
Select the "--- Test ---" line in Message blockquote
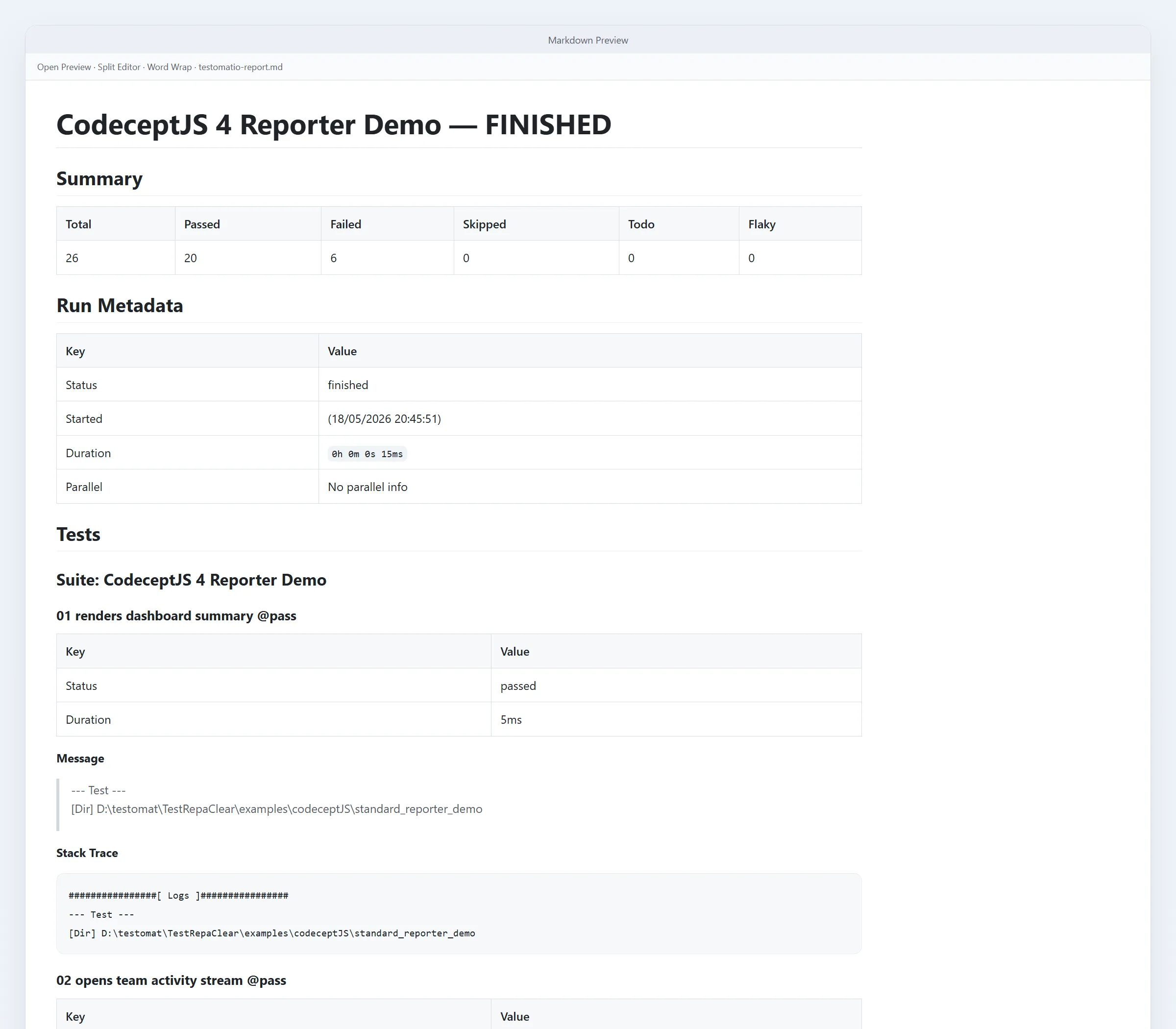98,790
